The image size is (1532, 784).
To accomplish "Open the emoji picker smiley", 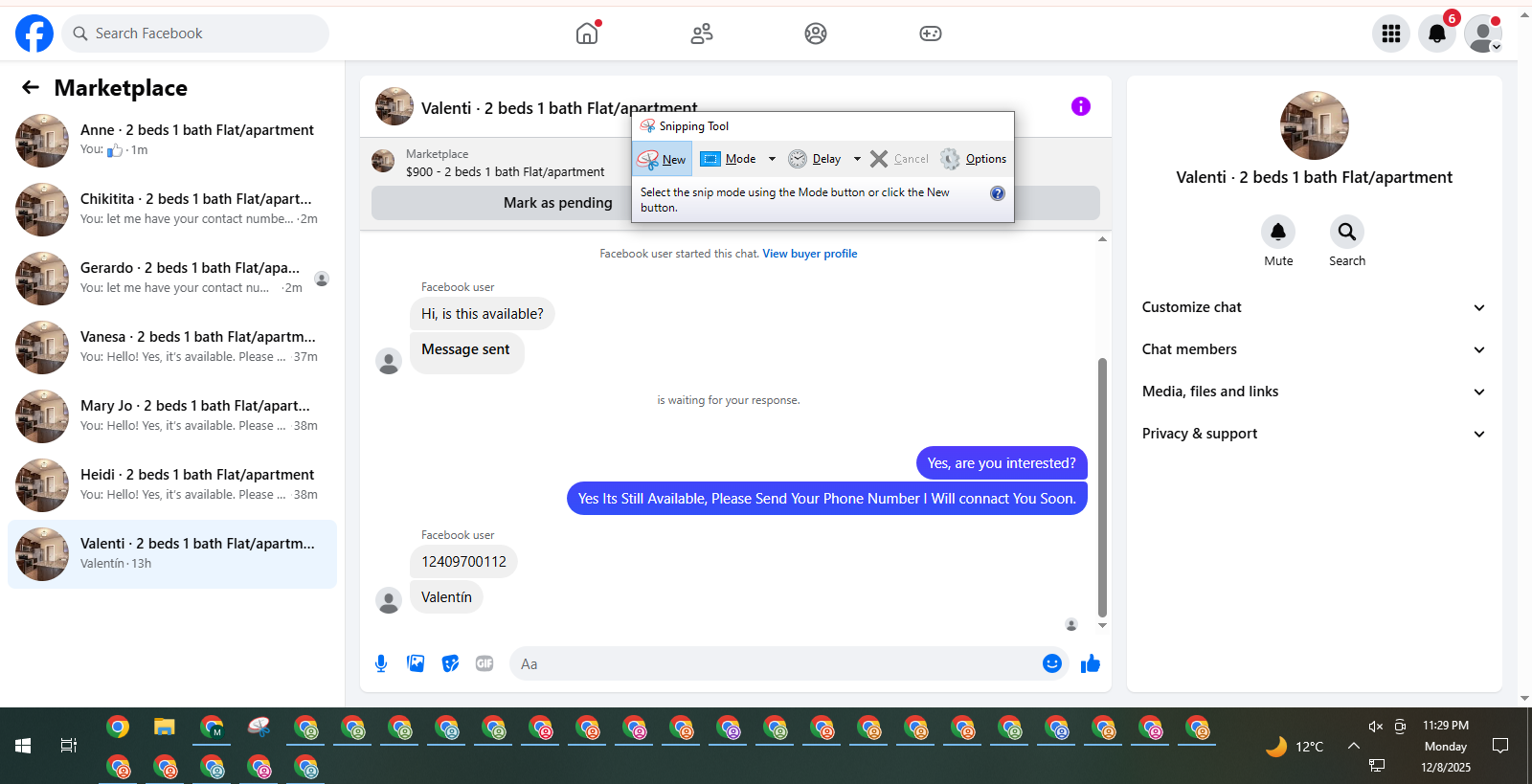I will [1052, 663].
